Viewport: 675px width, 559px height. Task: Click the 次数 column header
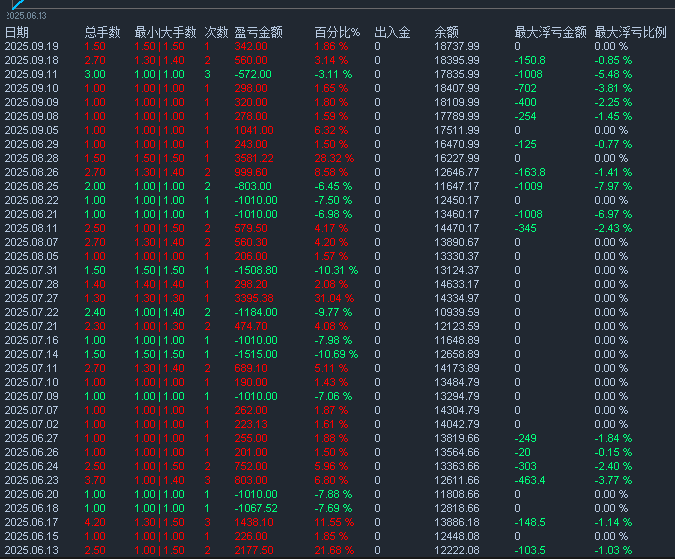[216, 33]
